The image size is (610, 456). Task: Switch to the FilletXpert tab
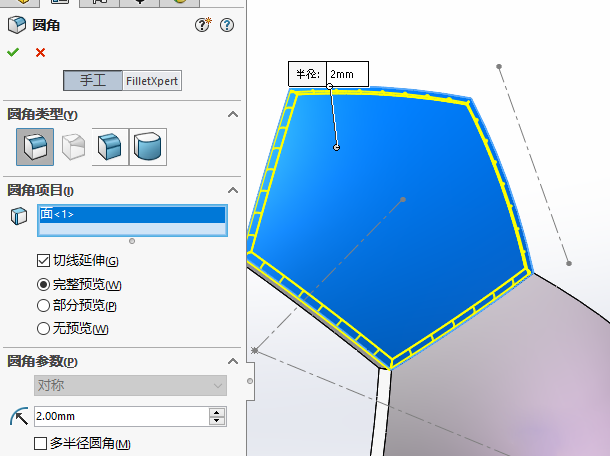click(153, 81)
